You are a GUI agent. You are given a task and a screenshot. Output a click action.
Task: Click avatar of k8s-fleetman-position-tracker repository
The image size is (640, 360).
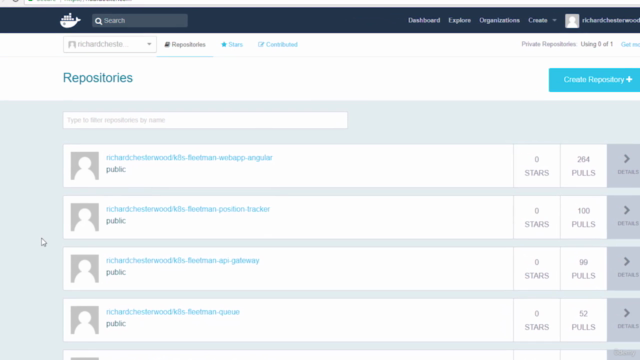tap(84, 217)
